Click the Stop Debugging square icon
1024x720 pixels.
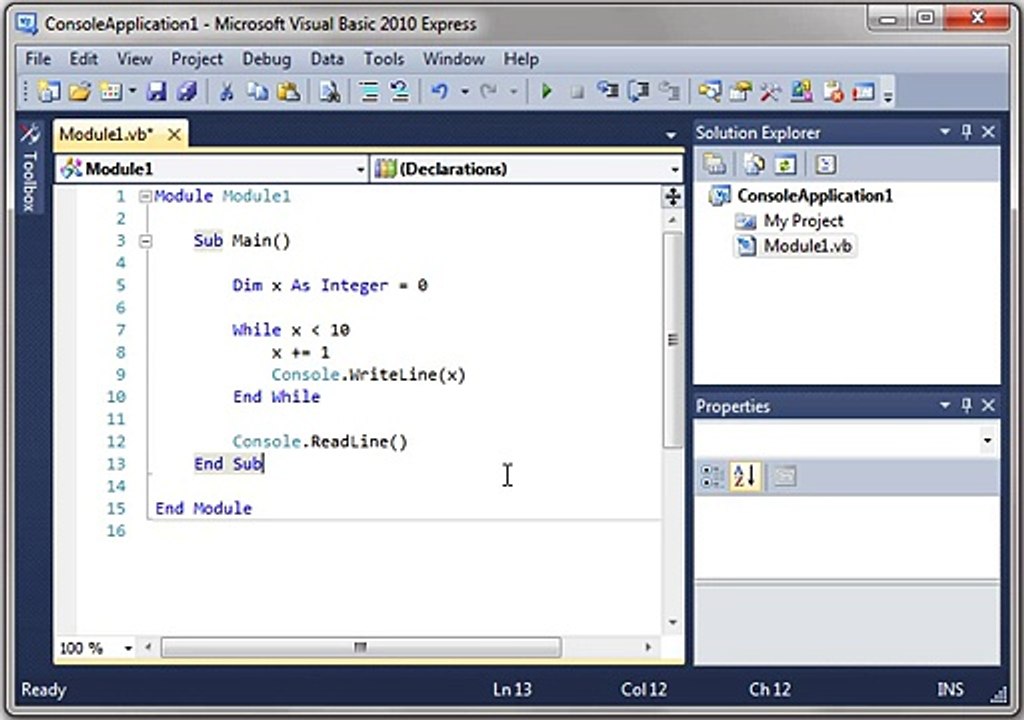(x=577, y=92)
